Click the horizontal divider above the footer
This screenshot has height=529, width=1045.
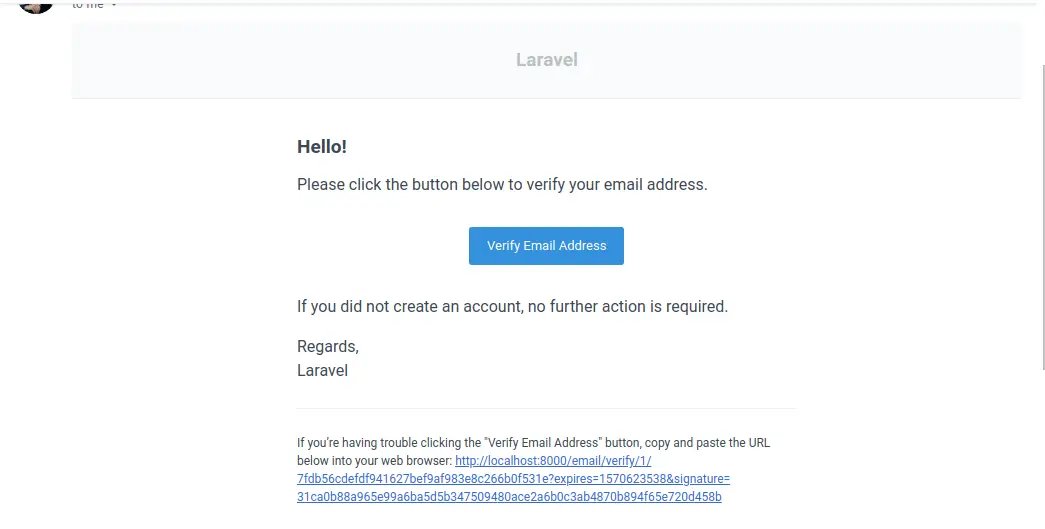point(546,409)
